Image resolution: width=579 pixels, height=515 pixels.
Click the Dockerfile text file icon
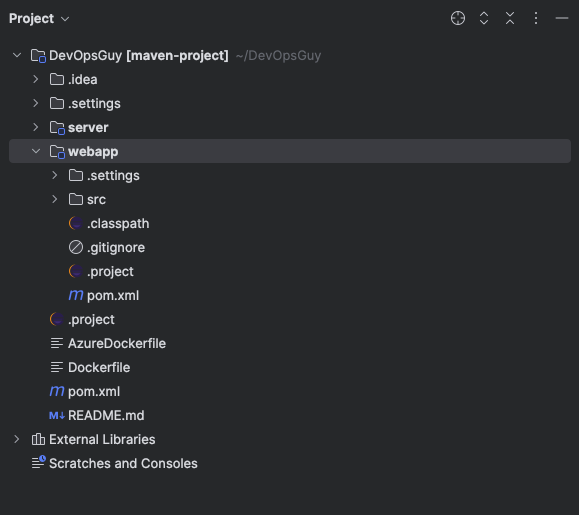(x=57, y=367)
